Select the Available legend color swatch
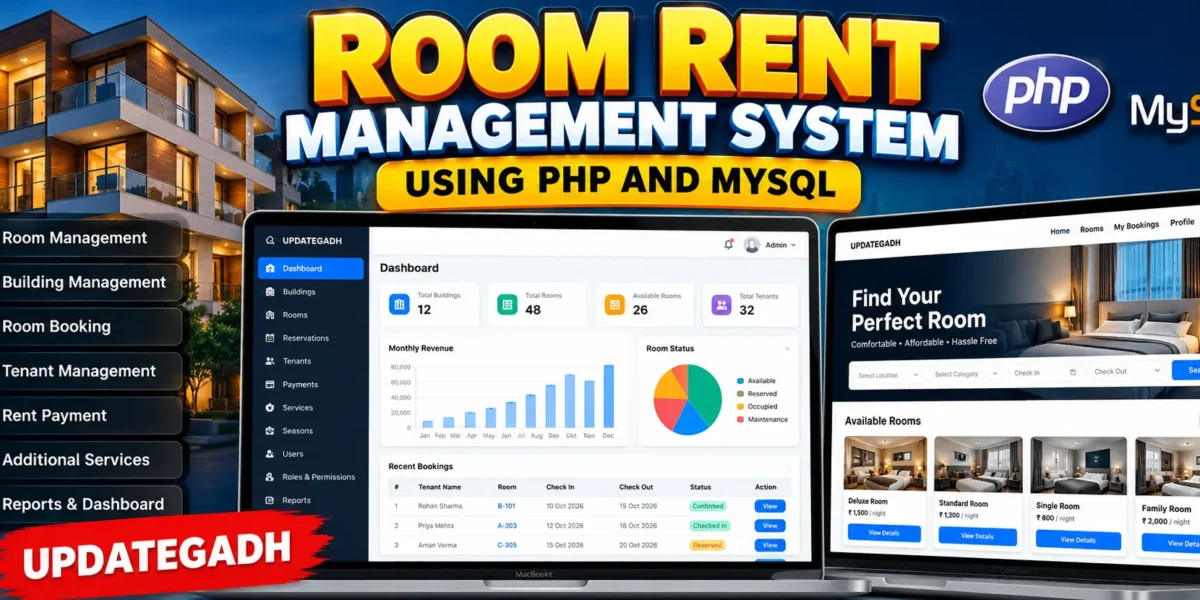Screen dimensions: 1200x600 (x=740, y=381)
